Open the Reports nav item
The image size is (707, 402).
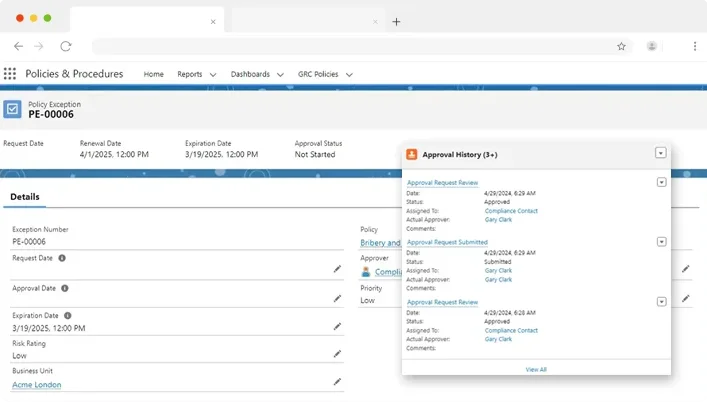[x=189, y=74]
